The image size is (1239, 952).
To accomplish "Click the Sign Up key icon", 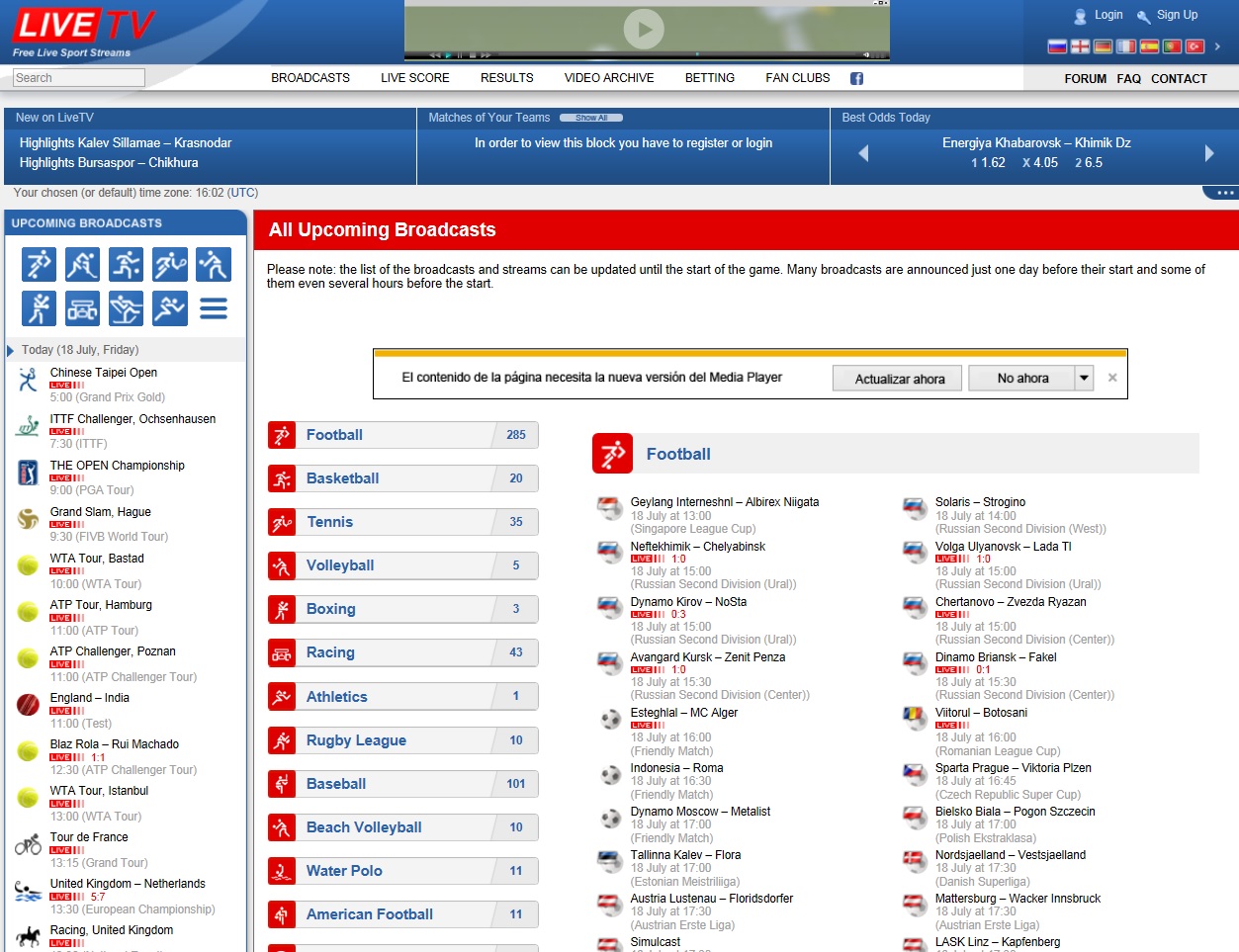I will (1143, 16).
